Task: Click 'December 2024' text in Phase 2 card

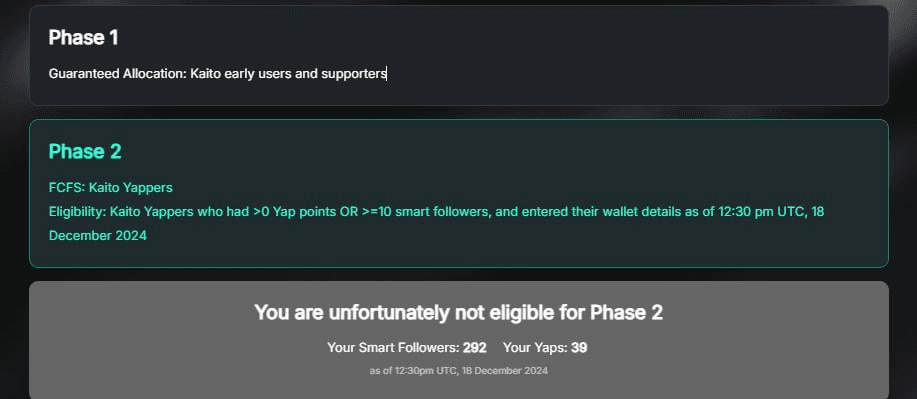Action: 98,236
